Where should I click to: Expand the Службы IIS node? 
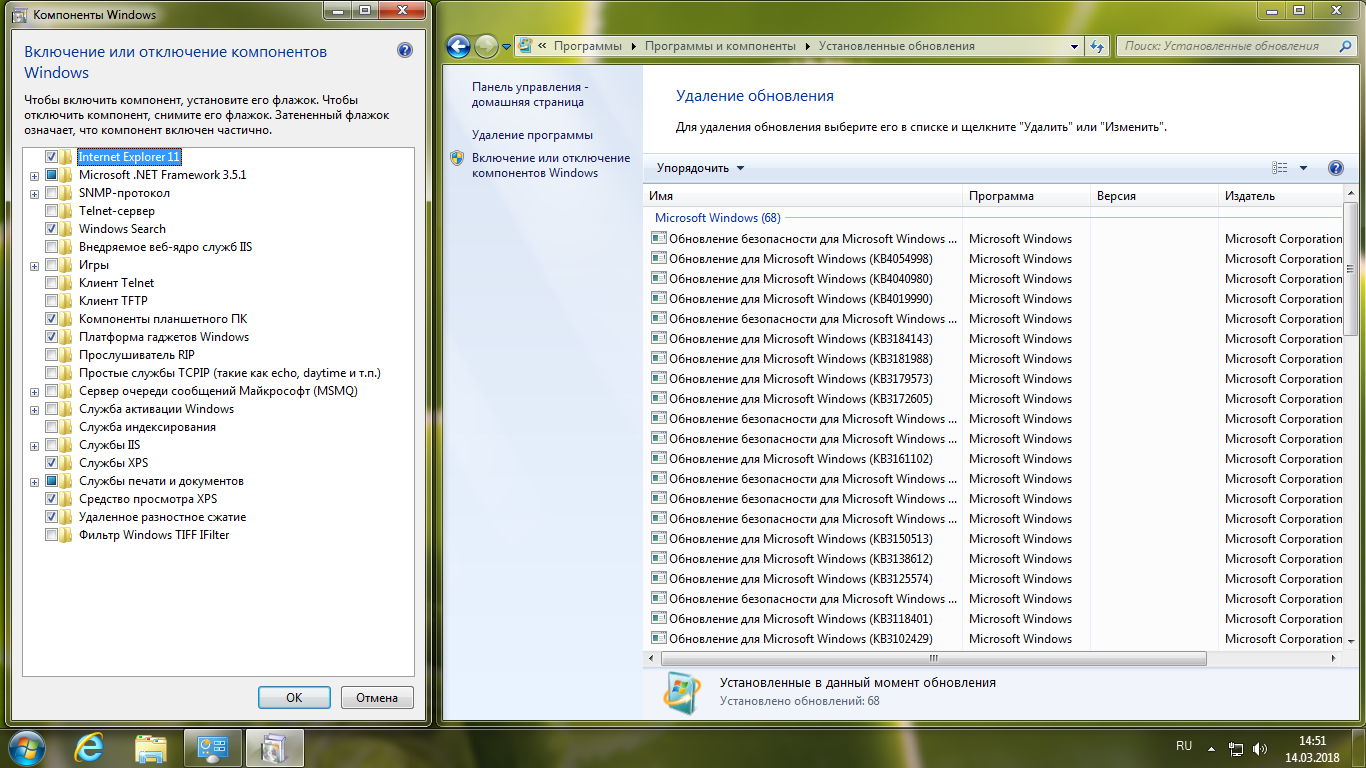pyautogui.click(x=35, y=445)
